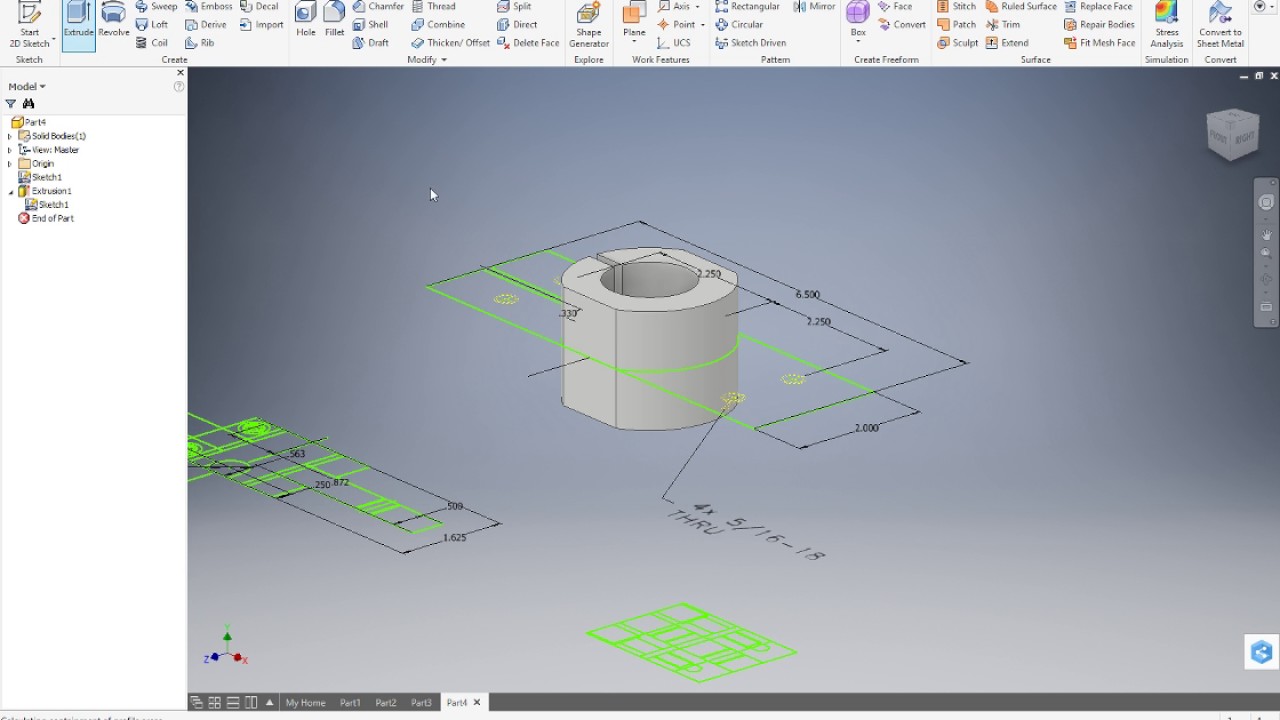This screenshot has width=1280, height=720.
Task: Click Thicken/ Offset tool
Action: pyautogui.click(x=450, y=42)
